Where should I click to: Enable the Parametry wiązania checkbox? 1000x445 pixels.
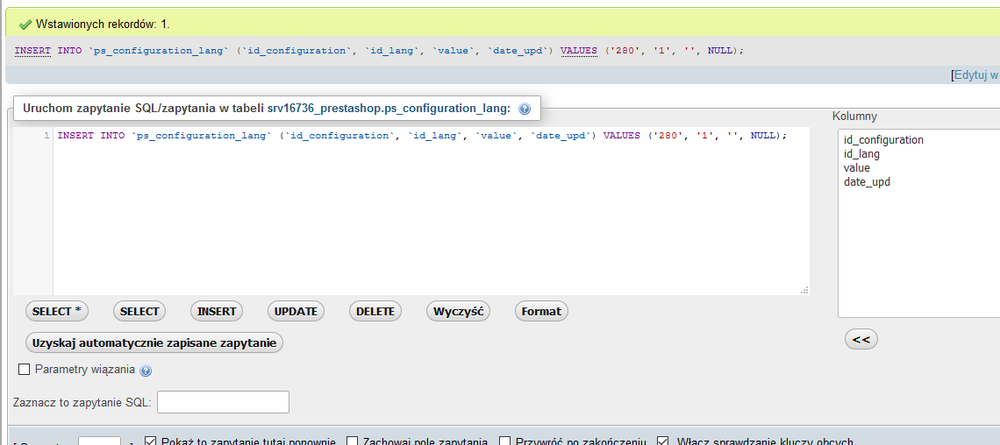pyautogui.click(x=24, y=369)
